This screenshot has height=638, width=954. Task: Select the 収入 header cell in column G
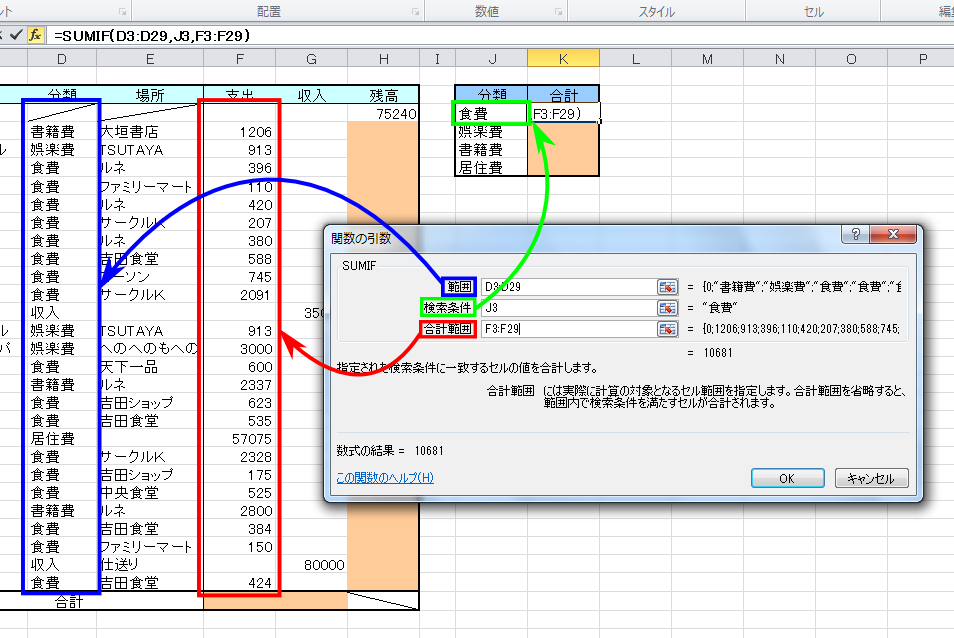pyautogui.click(x=312, y=95)
